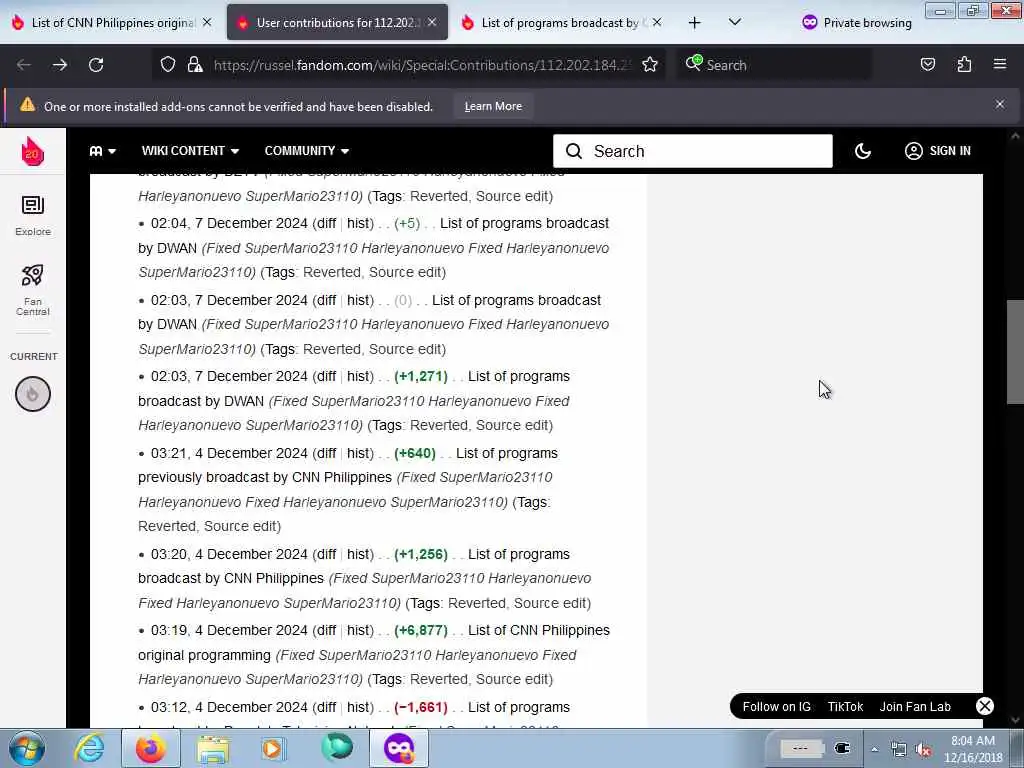Open the wiki home icon dropdown
The height and width of the screenshot is (768, 1024).
(103, 151)
